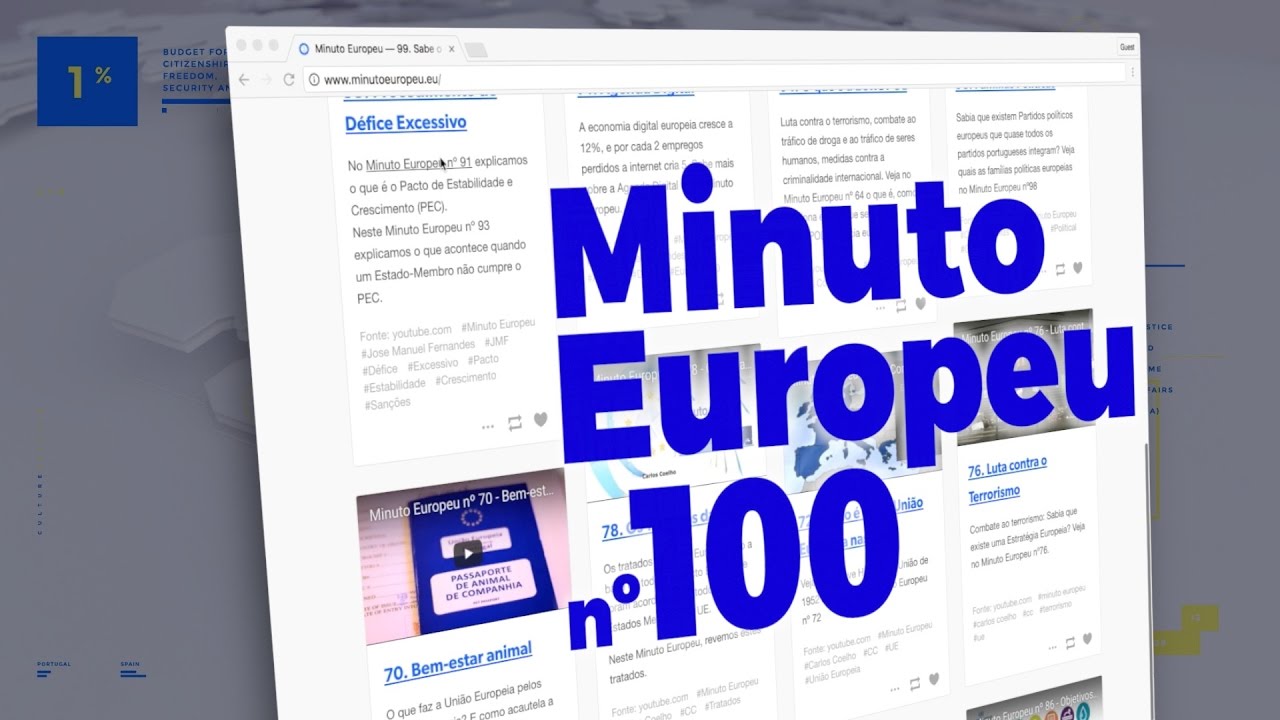1280x720 pixels.
Task: Like the post tagged #União Europeia
Action: click(x=934, y=680)
